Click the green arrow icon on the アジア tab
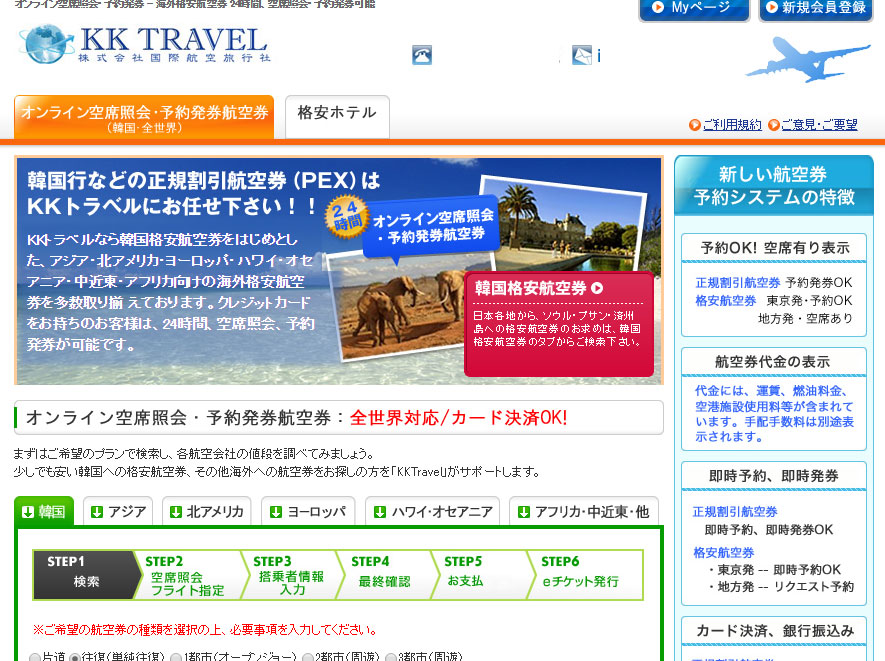The height and width of the screenshot is (661, 885). tap(97, 512)
